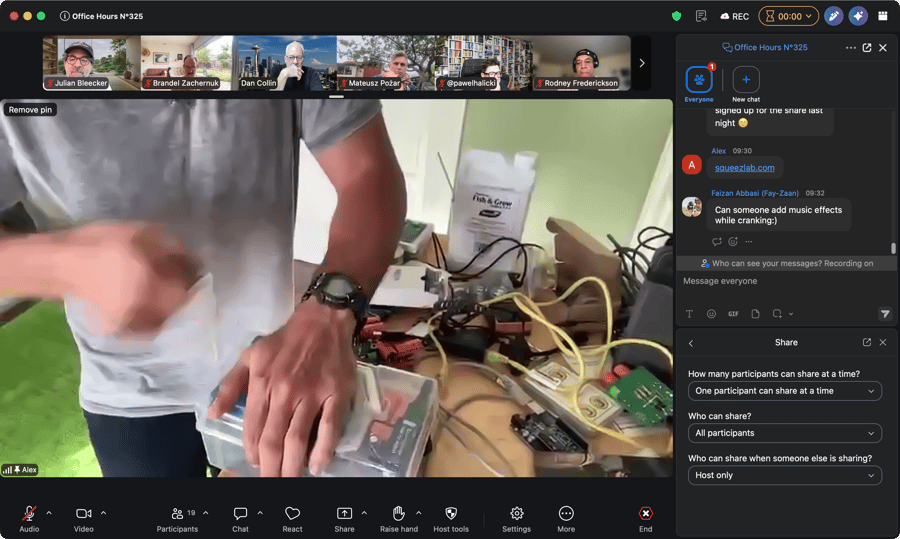Open the Participants panel
Image resolution: width=900 pixels, height=539 pixels.
(177, 518)
